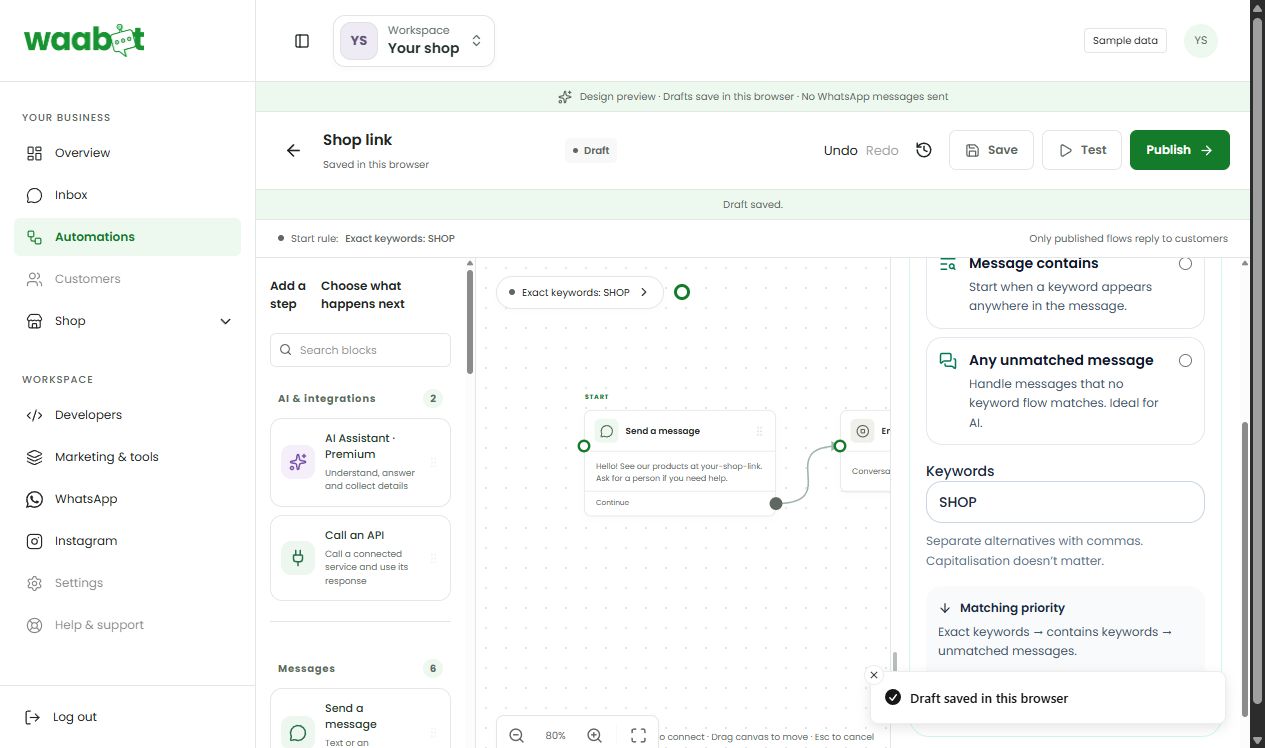Click the Continue output port dot

pos(776,503)
